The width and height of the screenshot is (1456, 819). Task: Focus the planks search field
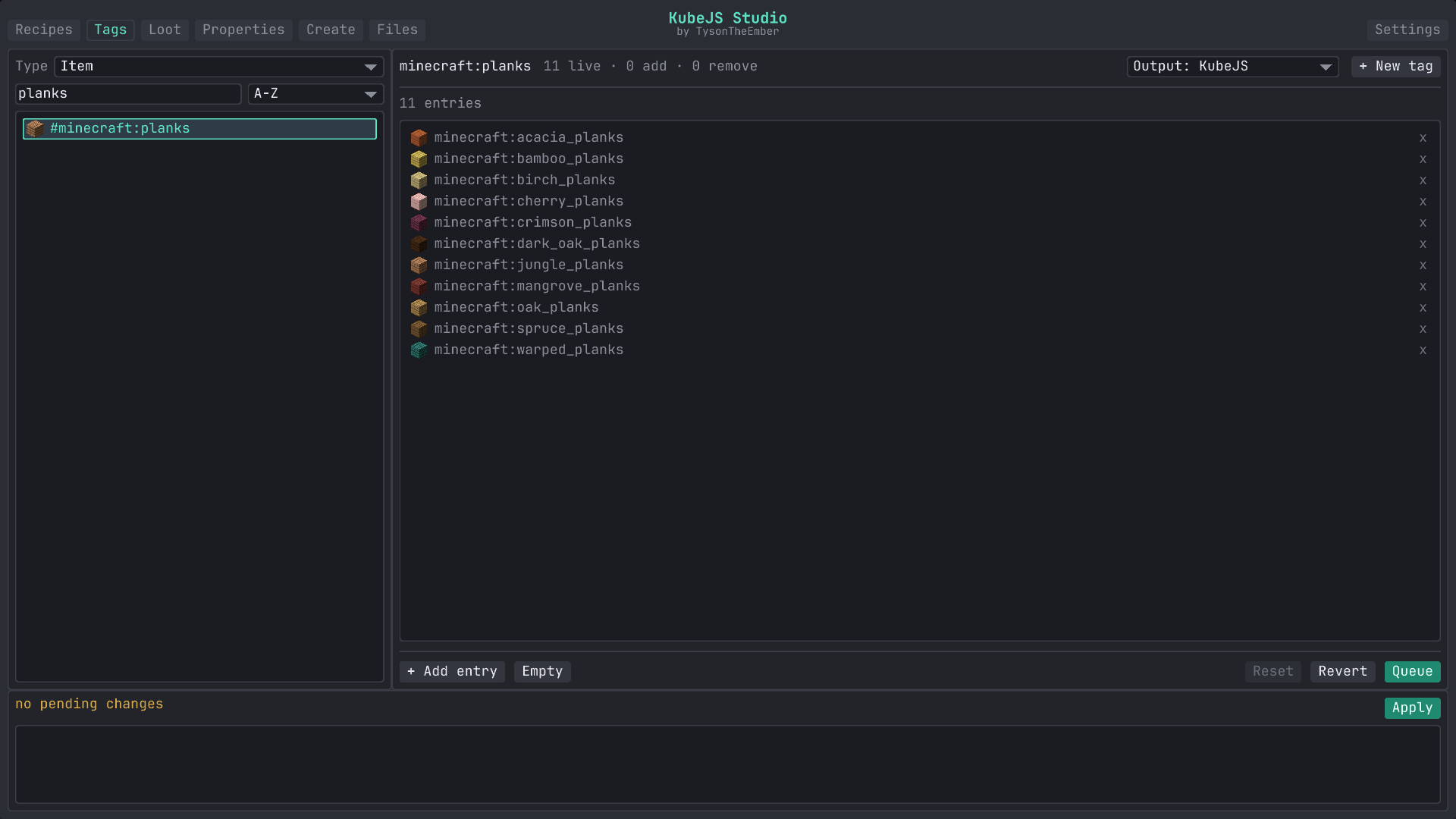pyautogui.click(x=128, y=94)
